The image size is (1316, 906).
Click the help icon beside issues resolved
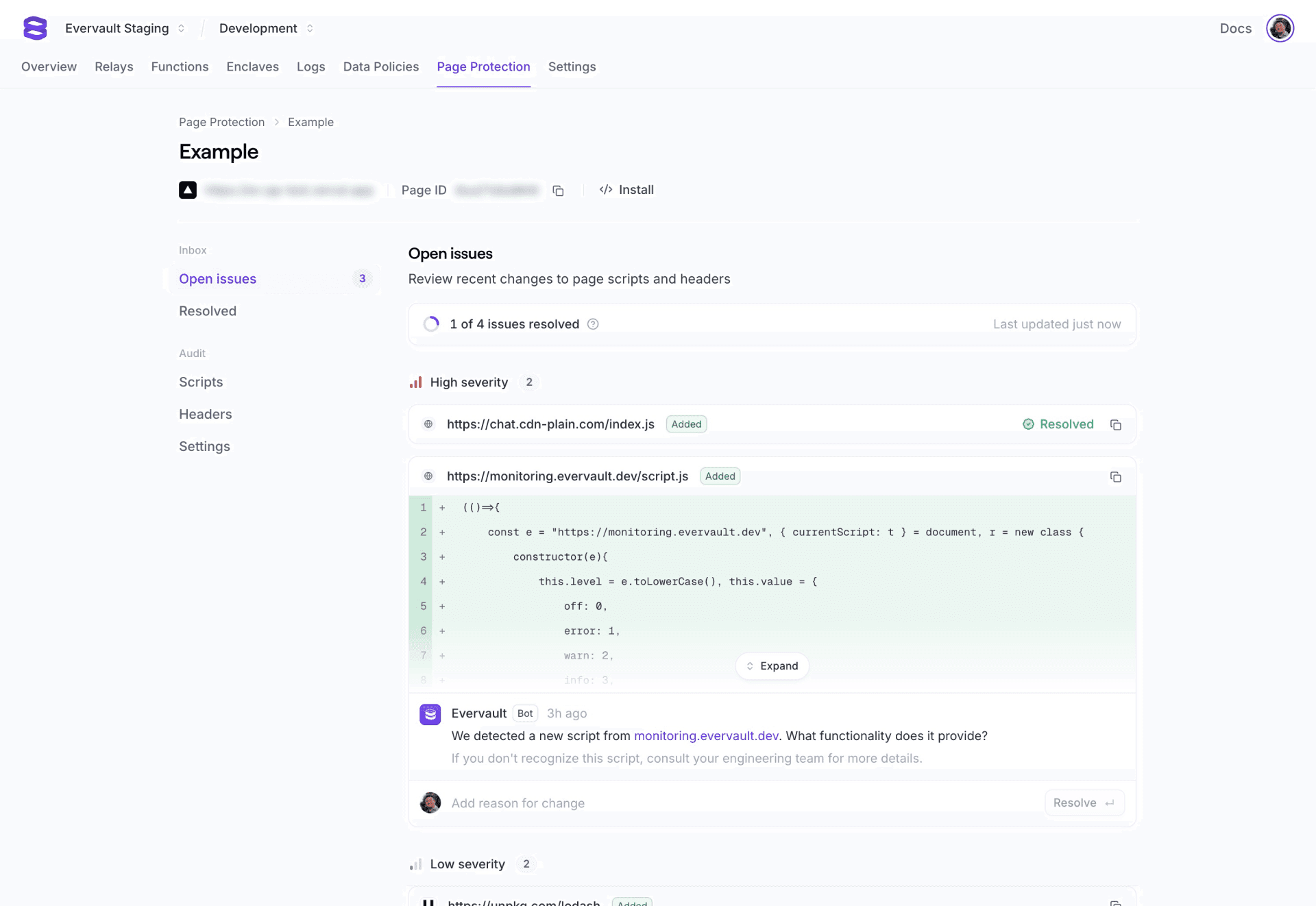[x=593, y=324]
